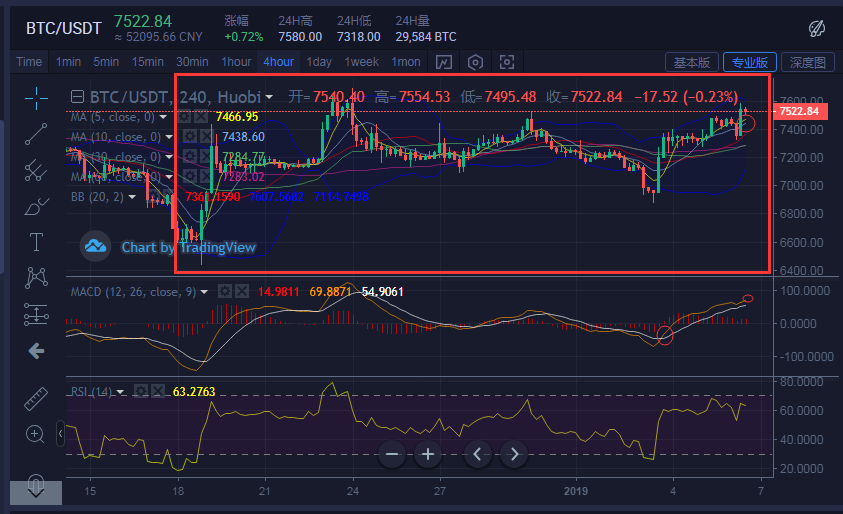Select the 15min interval
The image size is (843, 514).
[x=148, y=62]
